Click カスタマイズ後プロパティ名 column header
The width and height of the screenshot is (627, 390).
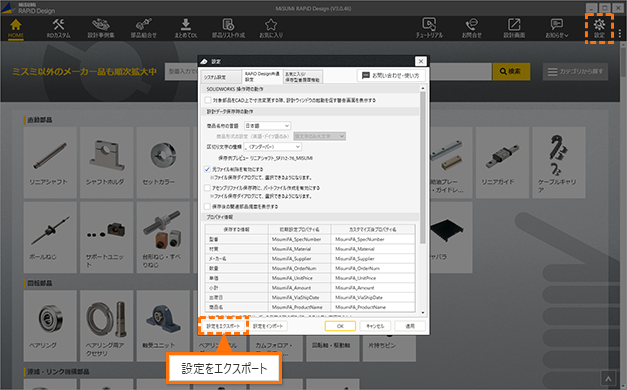point(373,229)
